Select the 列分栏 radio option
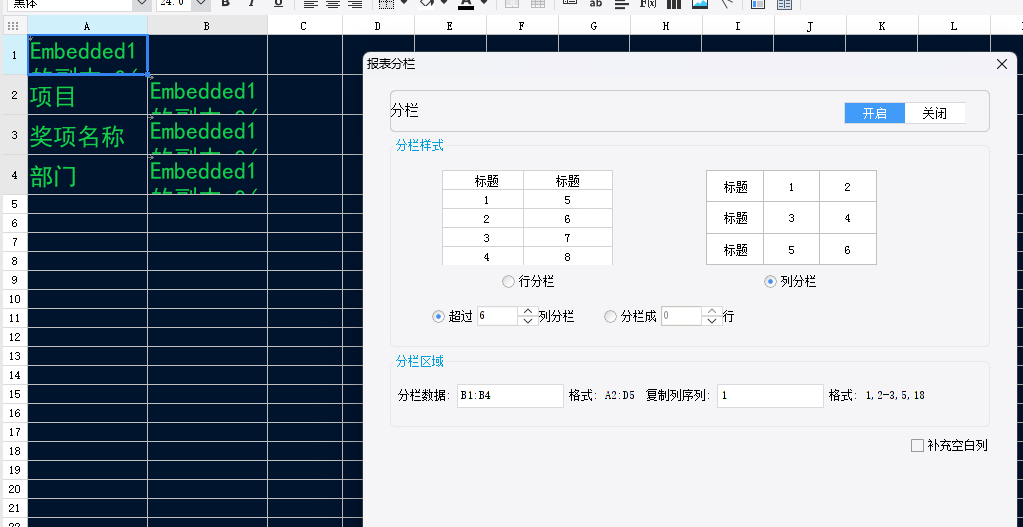The height and width of the screenshot is (527, 1023). click(771, 282)
